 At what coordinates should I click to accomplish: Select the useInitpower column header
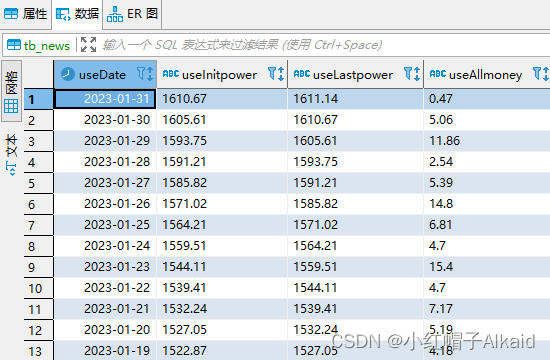[222, 74]
